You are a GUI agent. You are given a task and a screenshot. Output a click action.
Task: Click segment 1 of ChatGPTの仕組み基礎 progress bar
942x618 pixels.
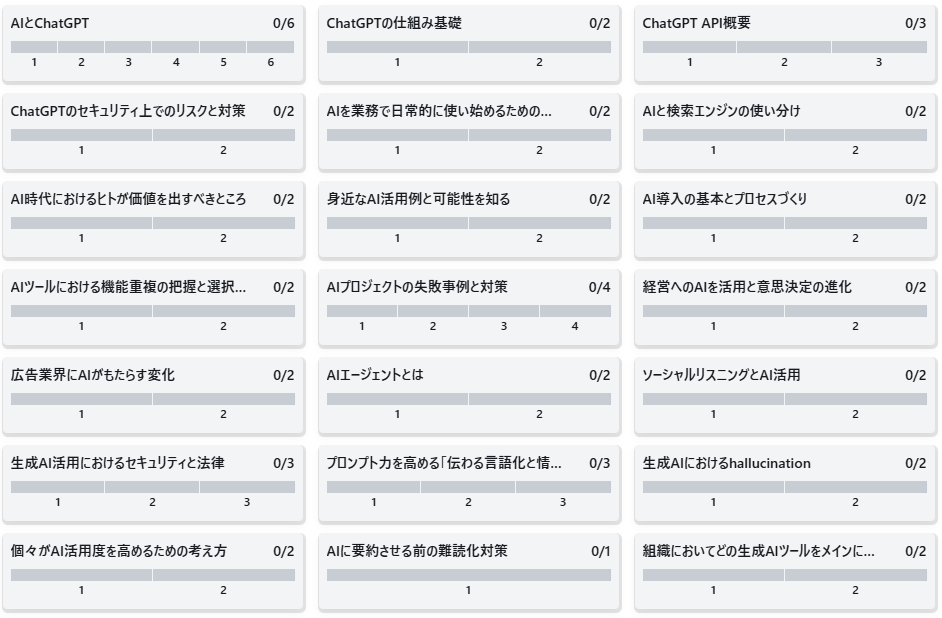397,45
